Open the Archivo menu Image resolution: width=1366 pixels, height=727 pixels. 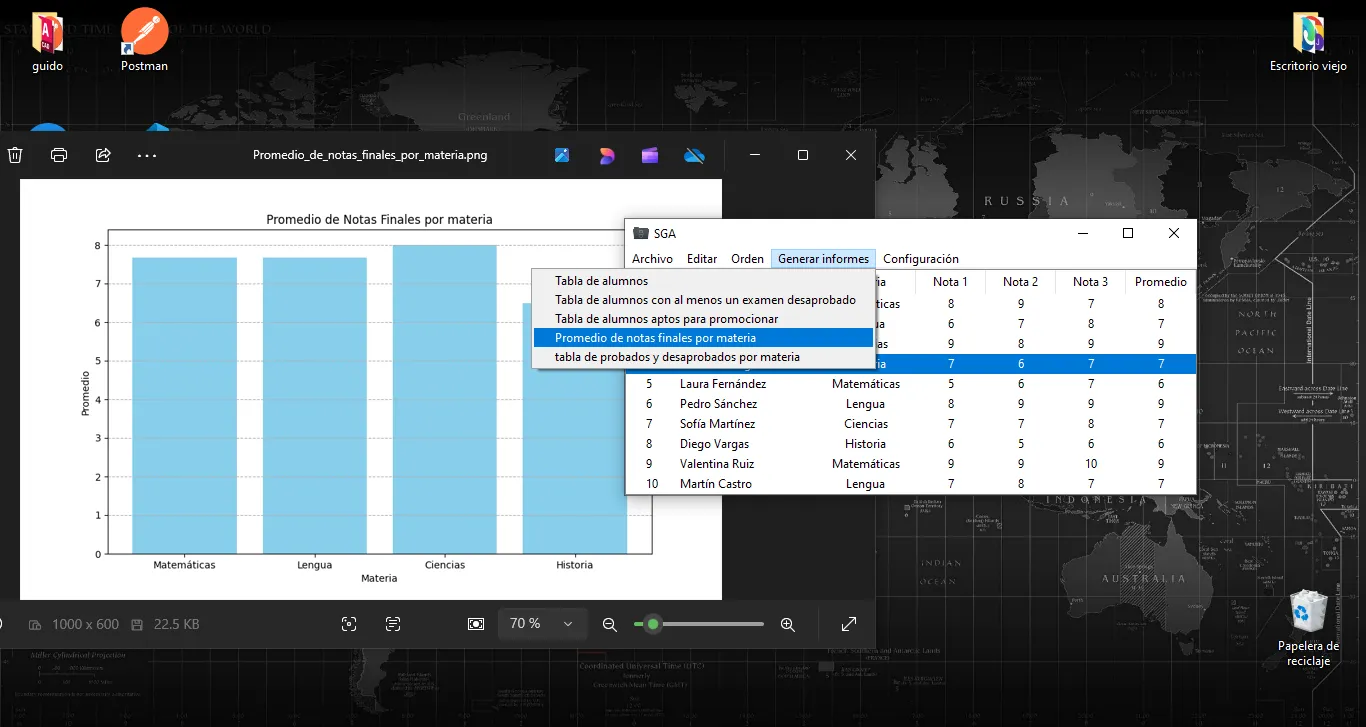(652, 259)
